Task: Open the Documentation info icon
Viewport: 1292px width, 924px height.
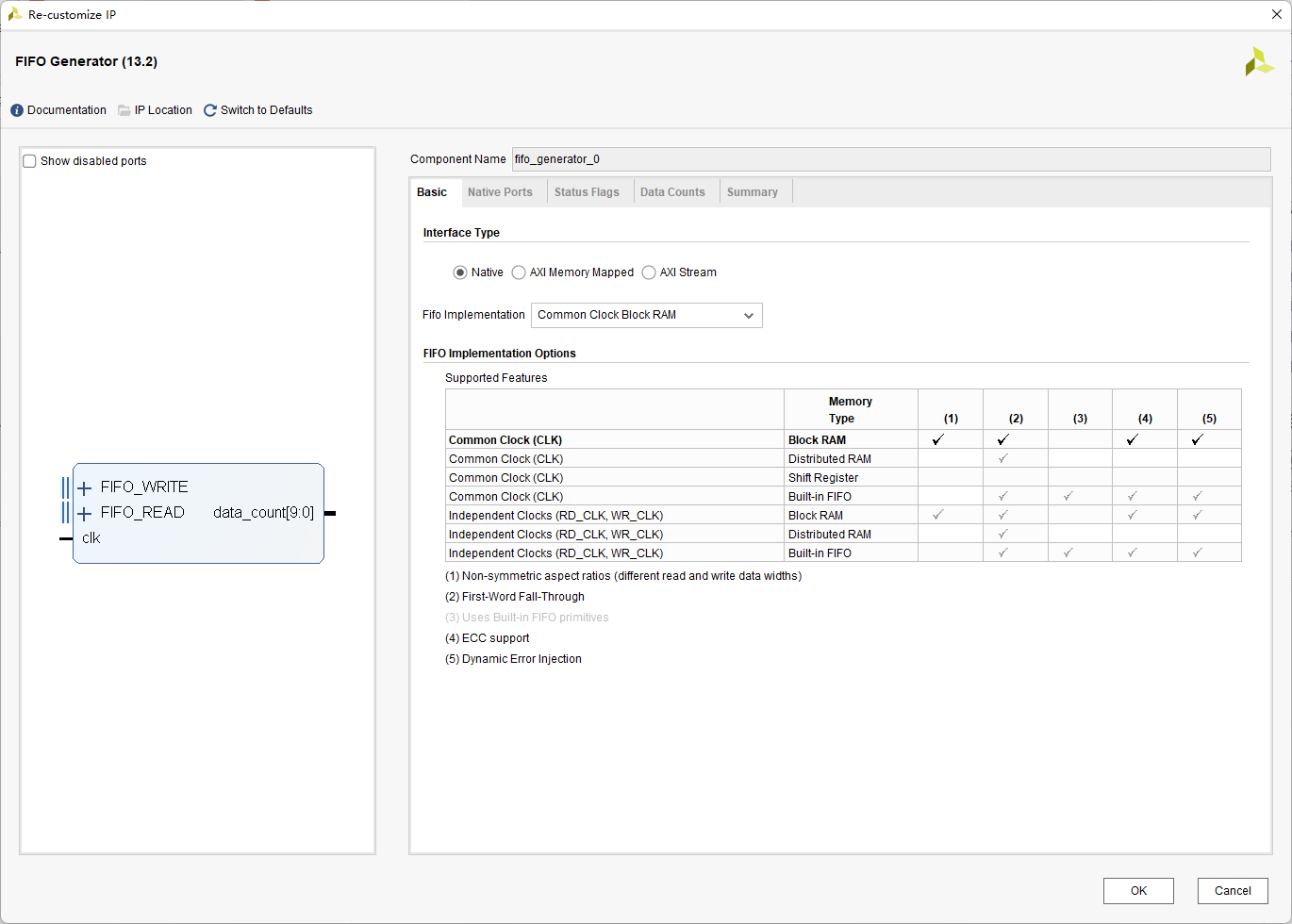Action: pos(17,110)
